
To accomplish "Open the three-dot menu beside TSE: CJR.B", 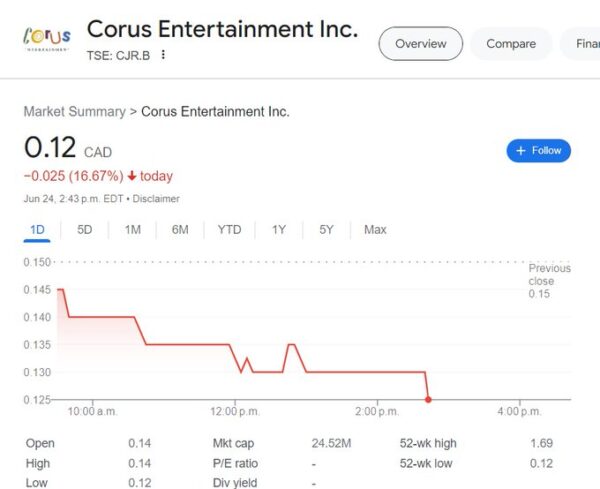I will point(163,55).
